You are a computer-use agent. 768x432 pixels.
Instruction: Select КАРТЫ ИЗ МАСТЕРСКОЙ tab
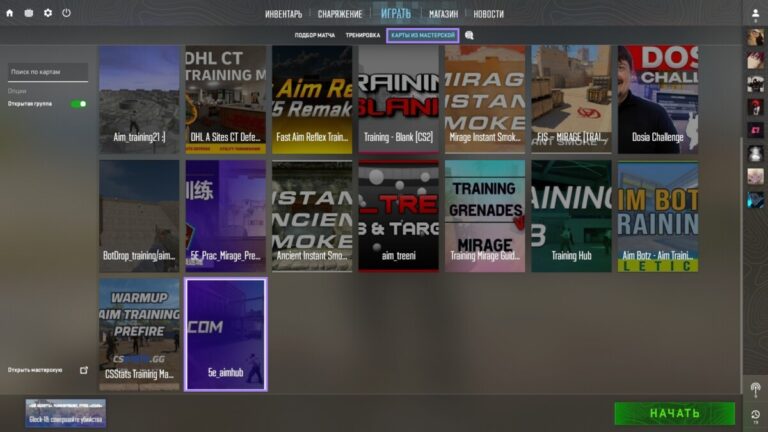(x=423, y=35)
